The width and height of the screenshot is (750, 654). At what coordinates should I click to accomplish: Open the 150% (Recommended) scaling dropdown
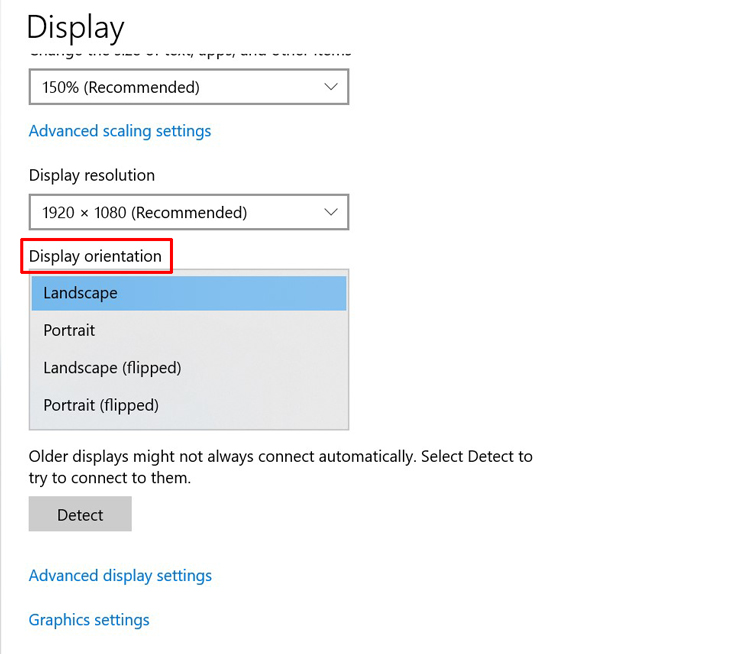[x=189, y=87]
